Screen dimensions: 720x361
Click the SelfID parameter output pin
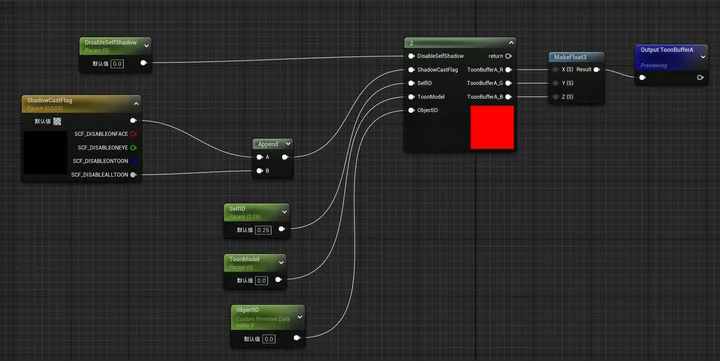click(x=281, y=229)
